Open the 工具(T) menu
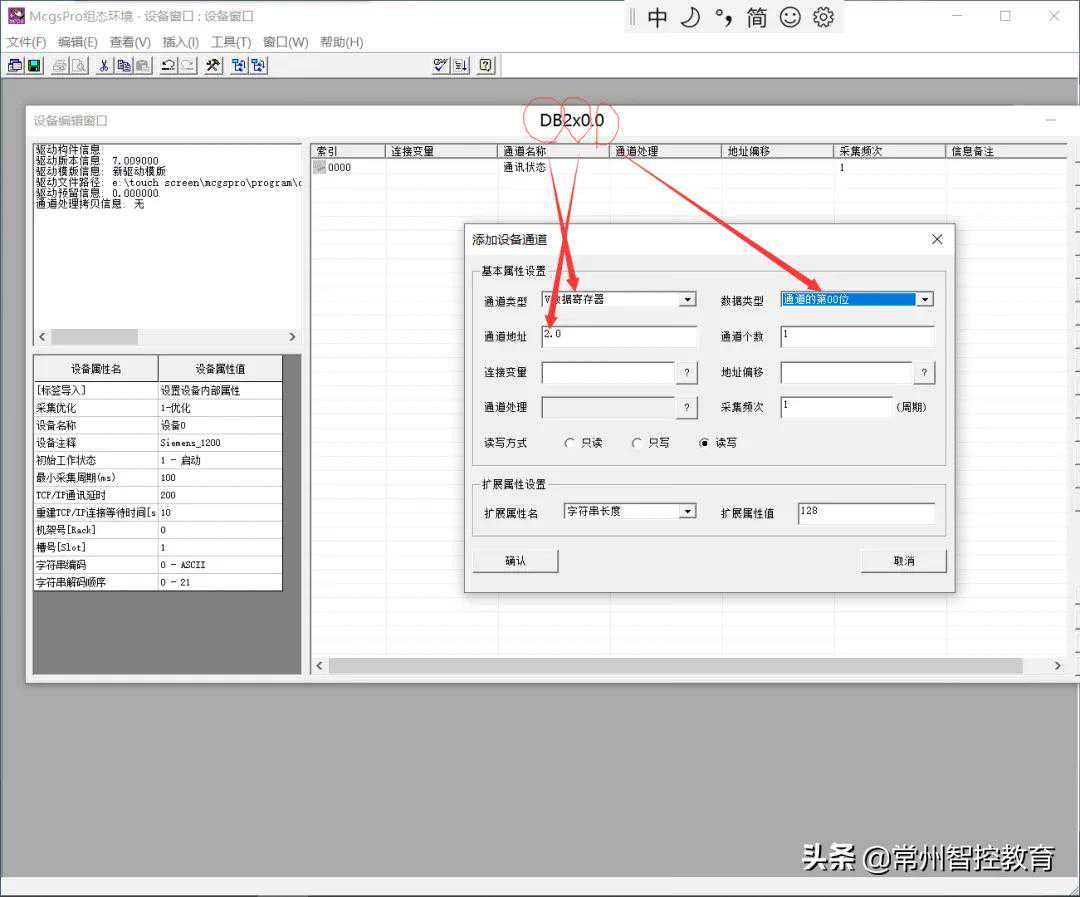This screenshot has height=897, width=1080. pyautogui.click(x=231, y=42)
